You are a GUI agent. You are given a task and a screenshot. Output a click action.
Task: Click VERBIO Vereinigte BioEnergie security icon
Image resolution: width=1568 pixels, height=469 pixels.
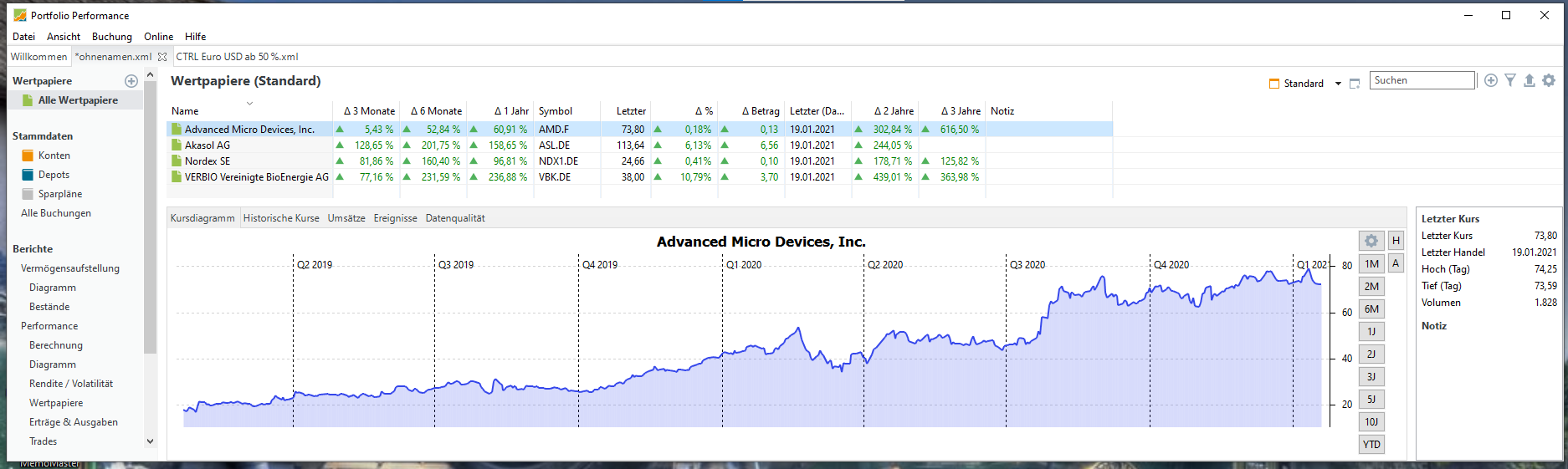(177, 177)
